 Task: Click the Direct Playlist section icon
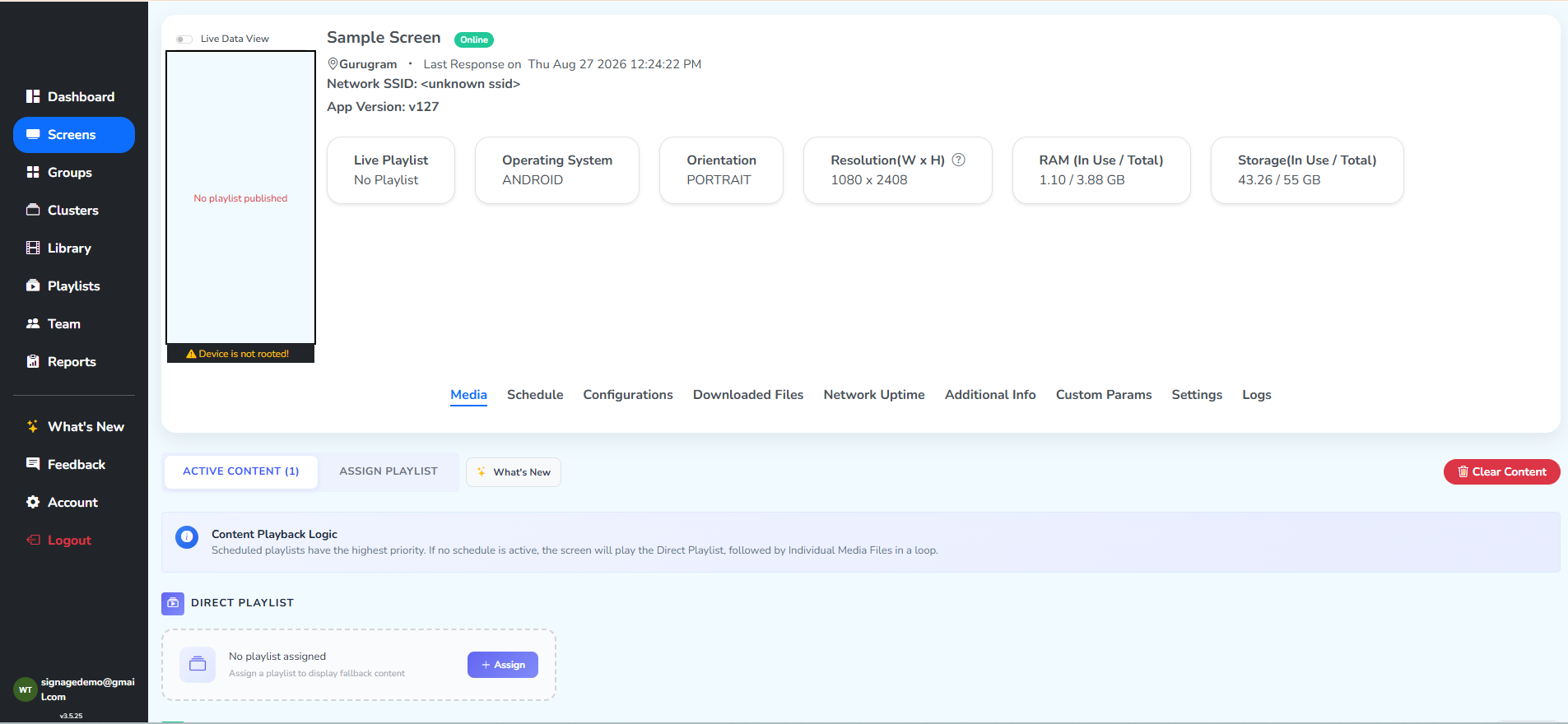173,603
